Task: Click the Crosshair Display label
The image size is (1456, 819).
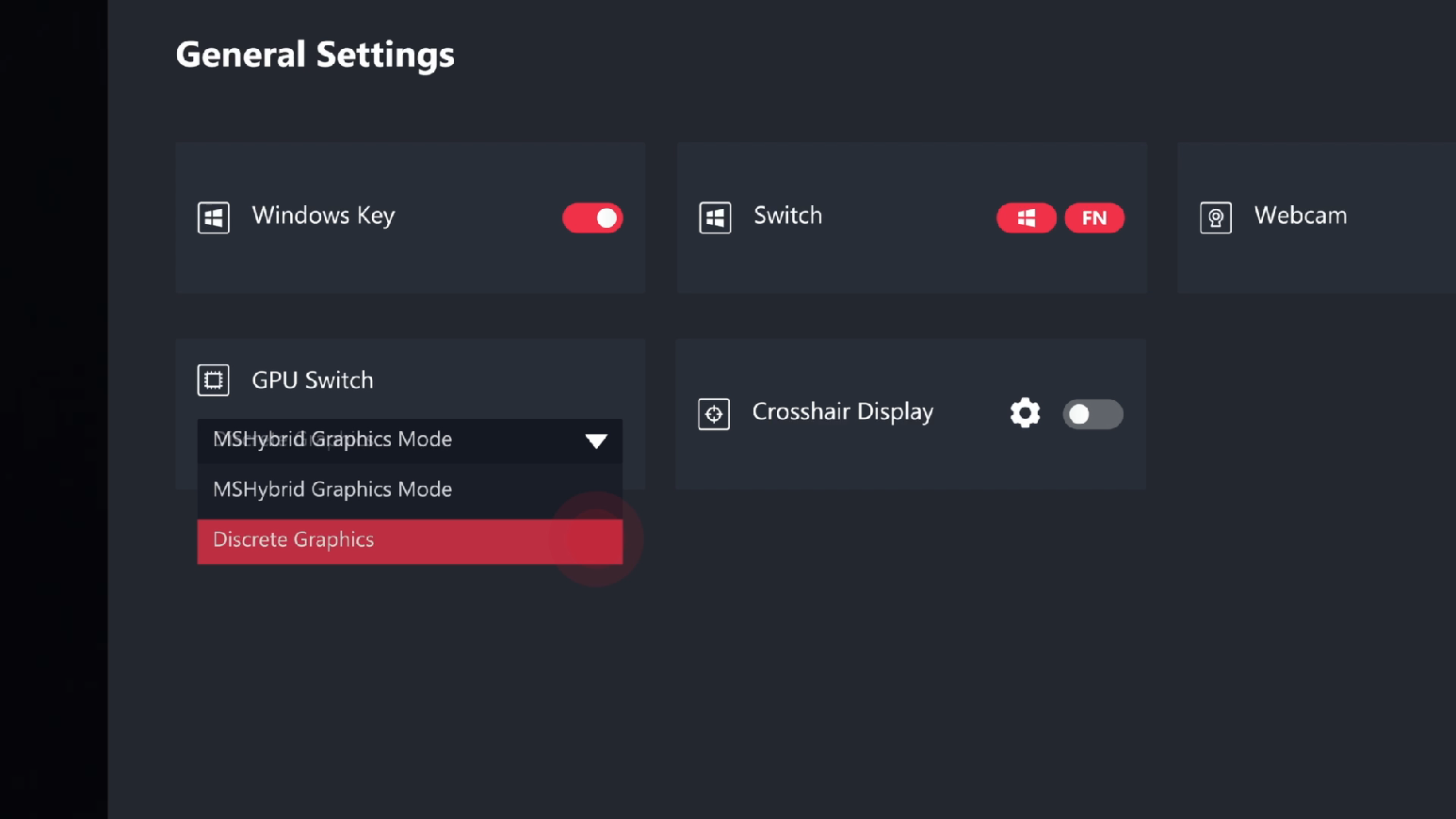Action: [842, 412]
